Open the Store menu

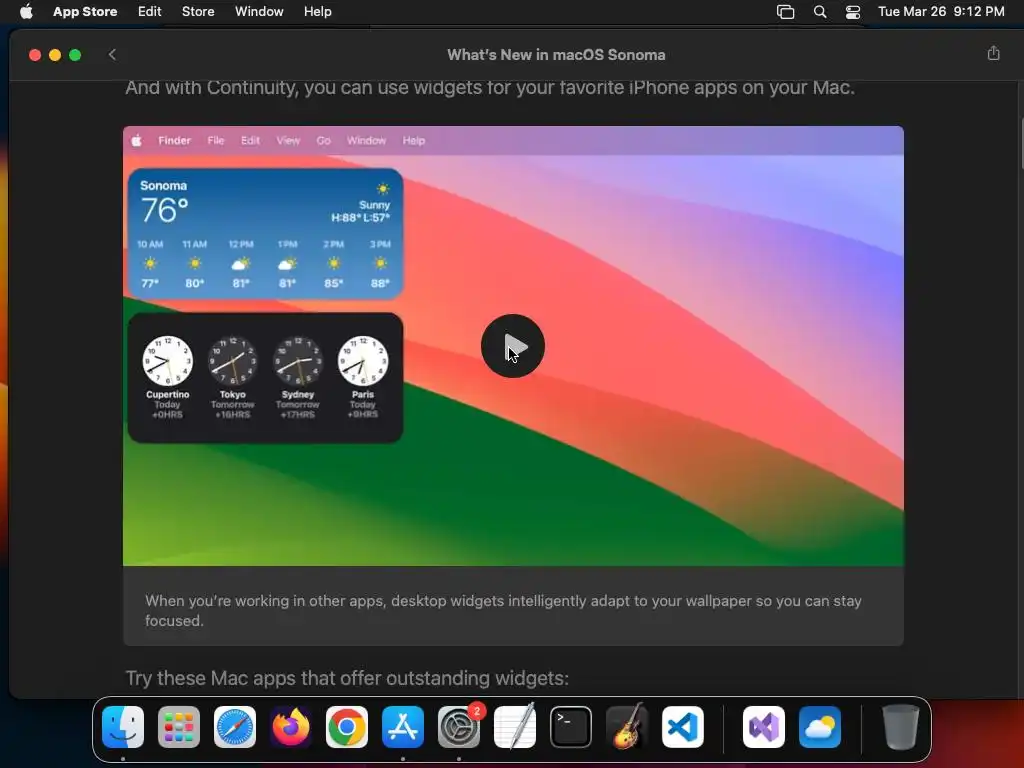[198, 12]
